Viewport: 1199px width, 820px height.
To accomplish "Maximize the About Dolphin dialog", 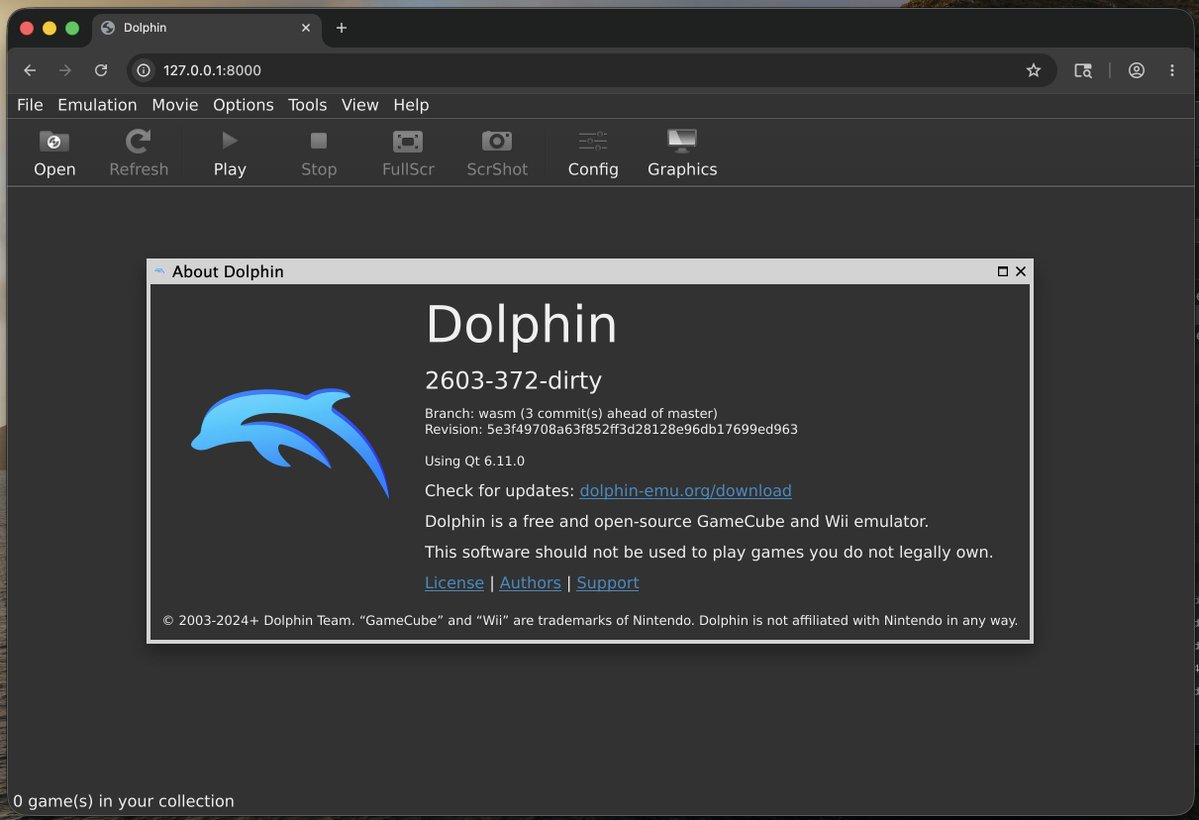I will pos(1002,272).
